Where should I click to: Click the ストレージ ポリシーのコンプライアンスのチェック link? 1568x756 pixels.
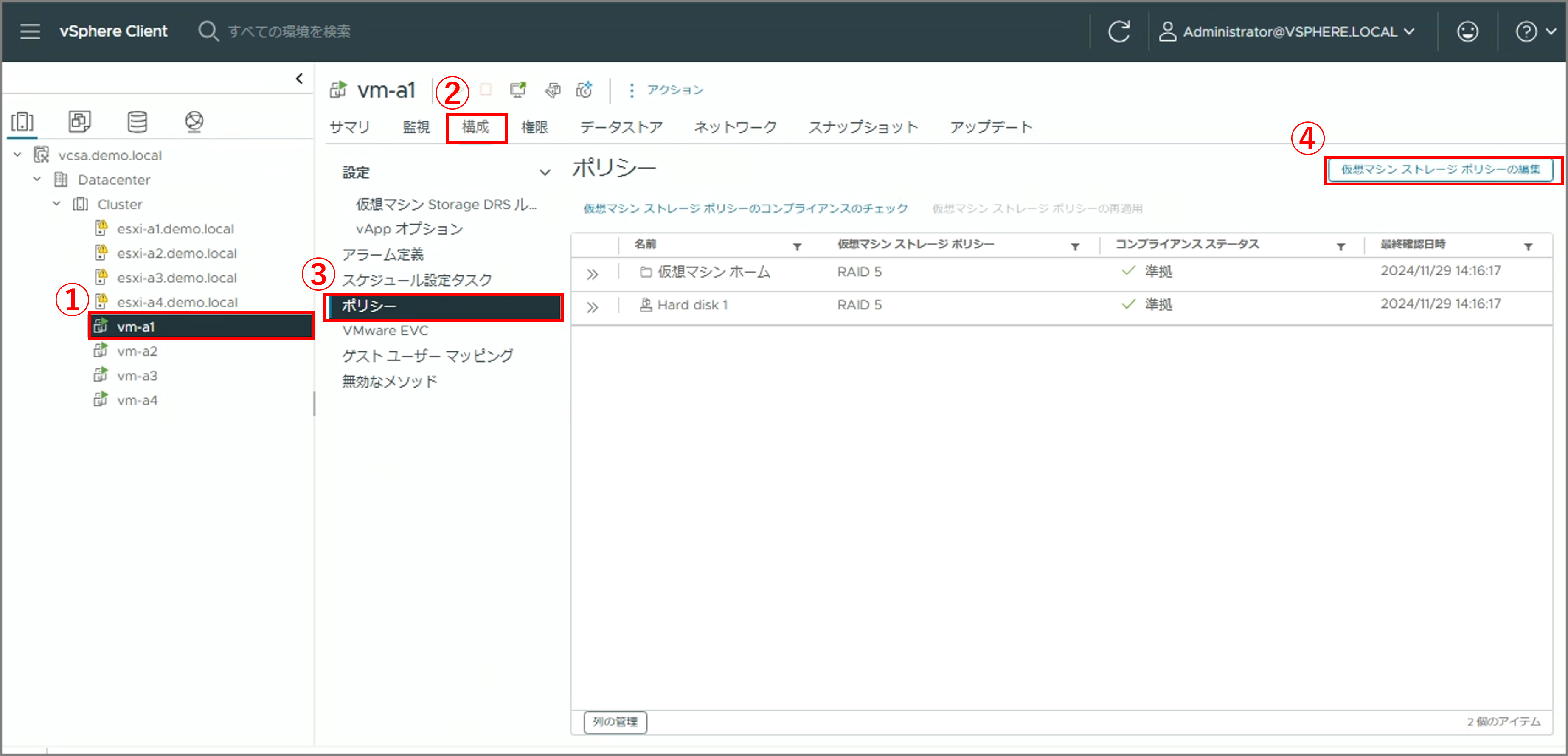pos(745,208)
